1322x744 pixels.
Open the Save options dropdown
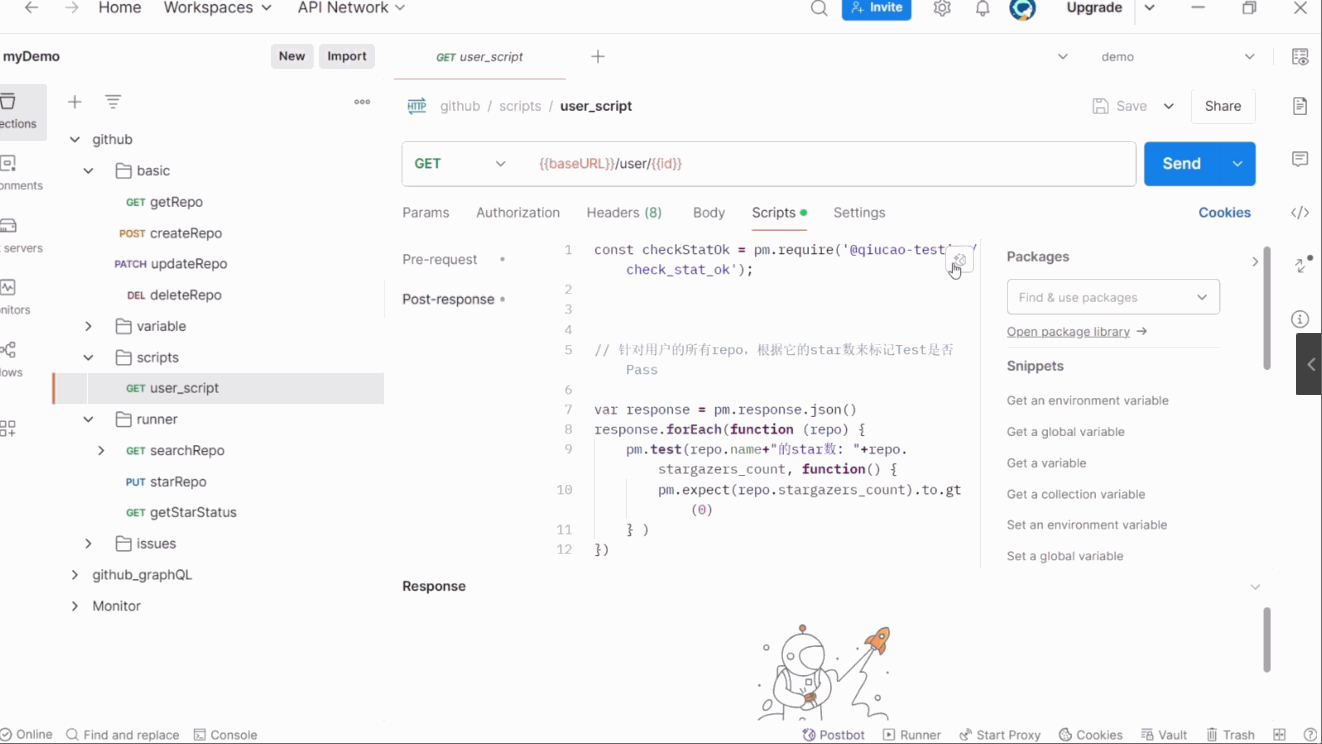coord(1169,106)
